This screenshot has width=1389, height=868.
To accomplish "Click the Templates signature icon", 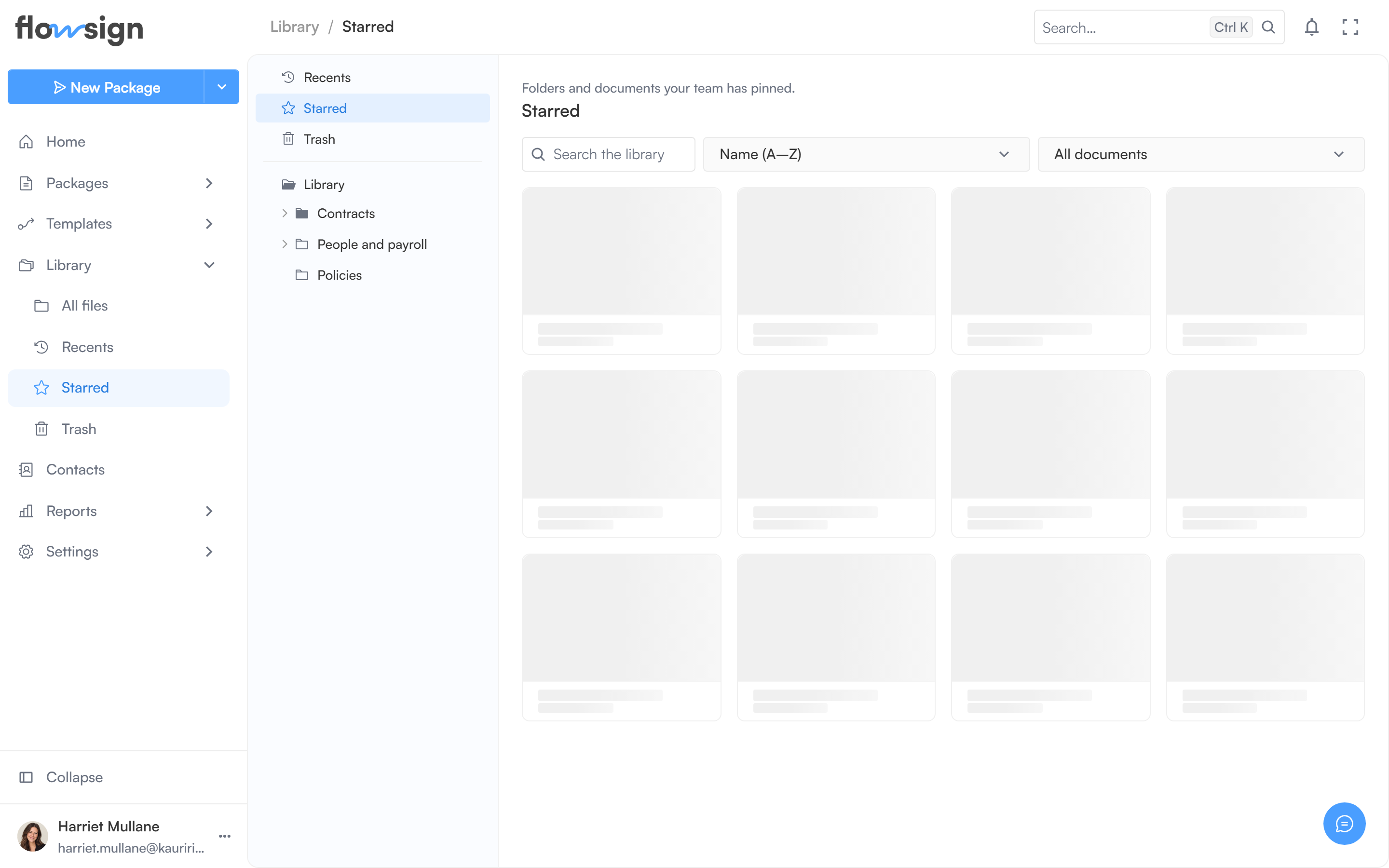I will [x=26, y=224].
